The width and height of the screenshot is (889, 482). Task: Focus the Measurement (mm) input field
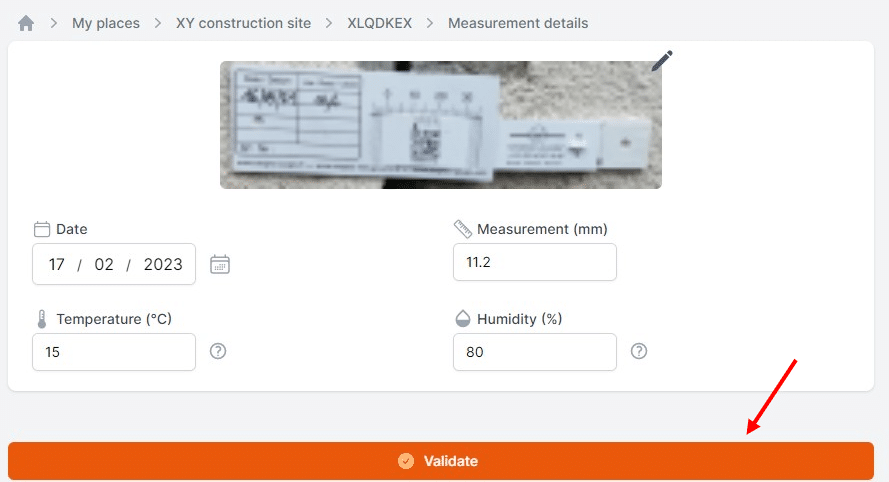pyautogui.click(x=535, y=262)
